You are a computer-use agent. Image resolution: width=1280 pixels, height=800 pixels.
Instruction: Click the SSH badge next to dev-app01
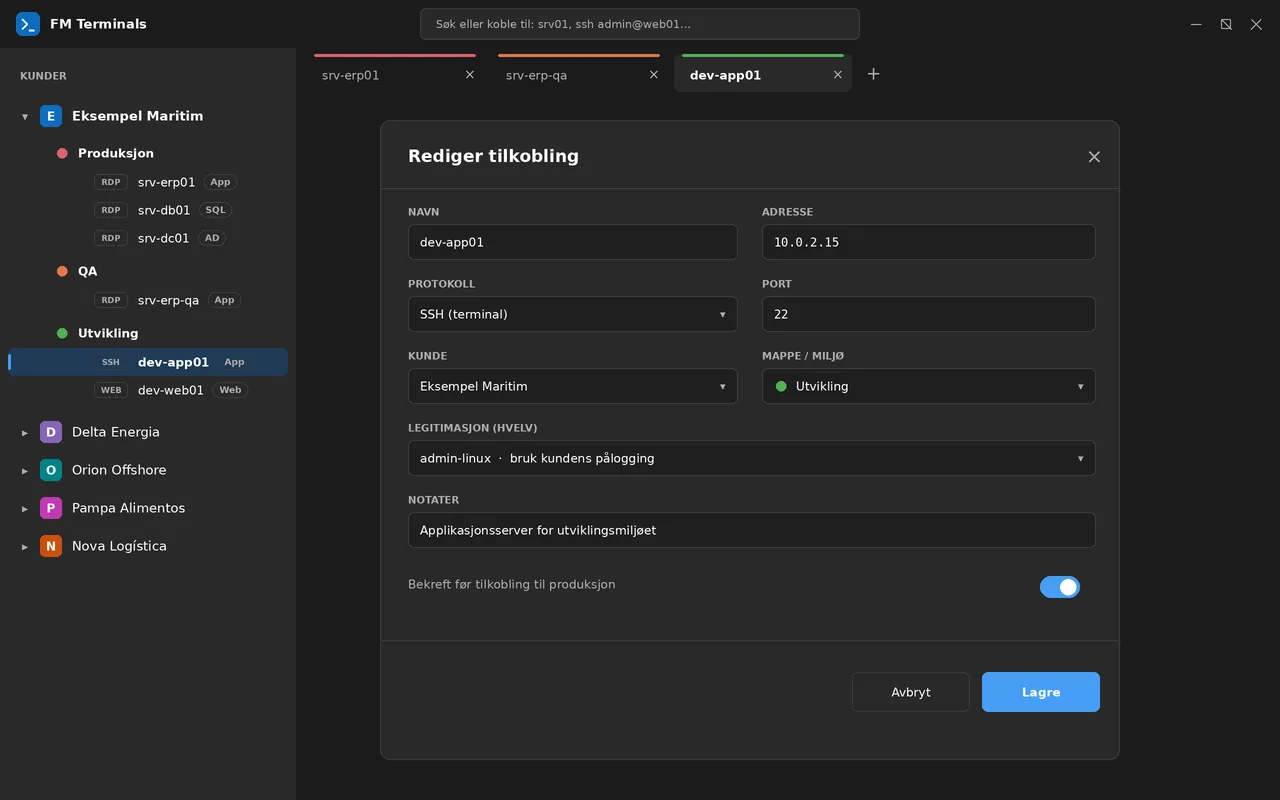(x=110, y=362)
